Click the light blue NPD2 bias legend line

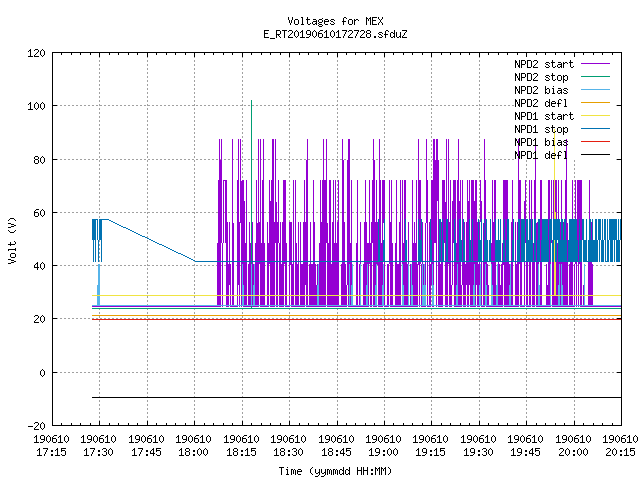point(595,89)
